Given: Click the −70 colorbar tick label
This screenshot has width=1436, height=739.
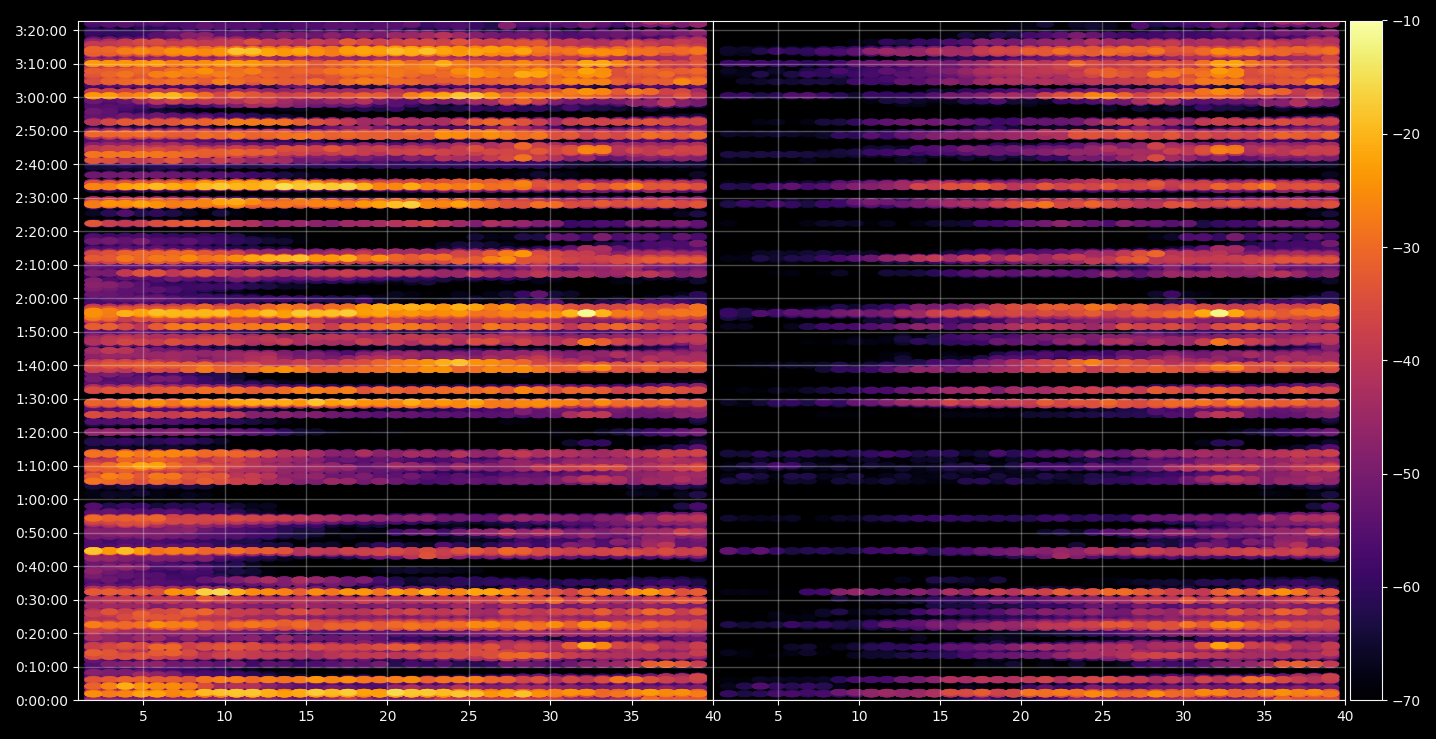Looking at the screenshot, I should tap(1404, 701).
